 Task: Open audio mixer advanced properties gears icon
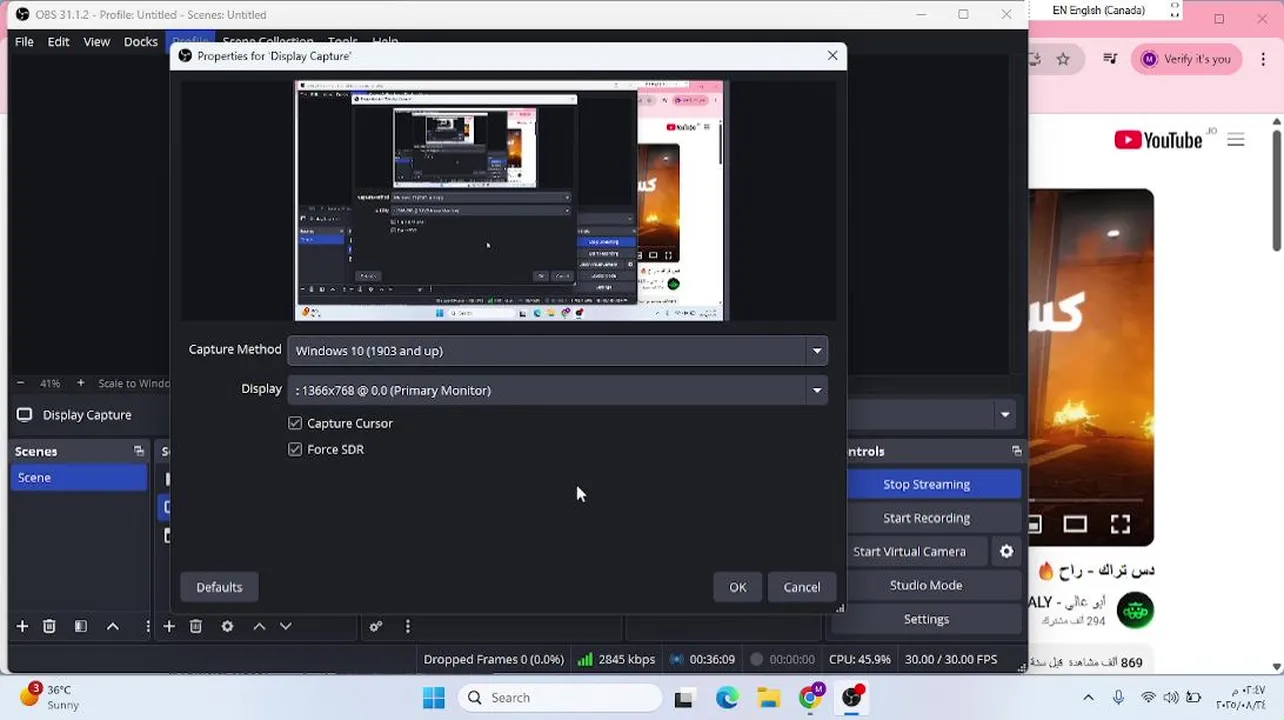point(376,626)
